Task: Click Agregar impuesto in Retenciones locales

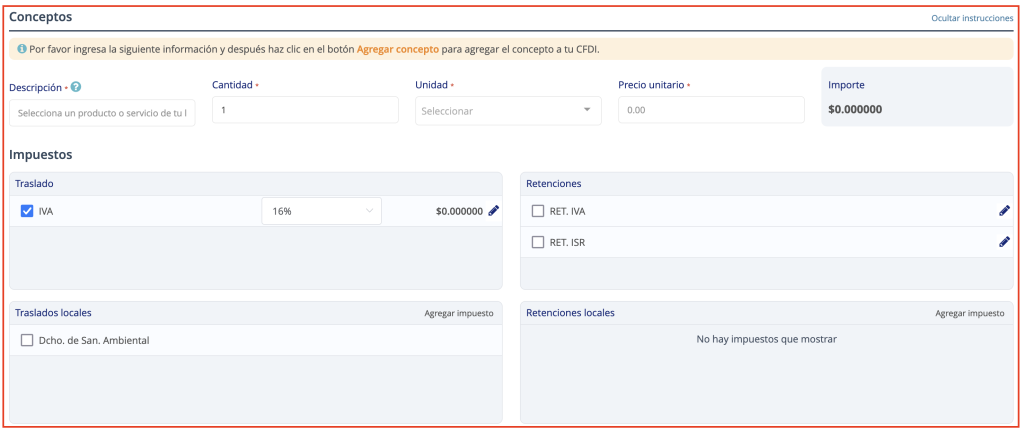Action: tap(970, 314)
